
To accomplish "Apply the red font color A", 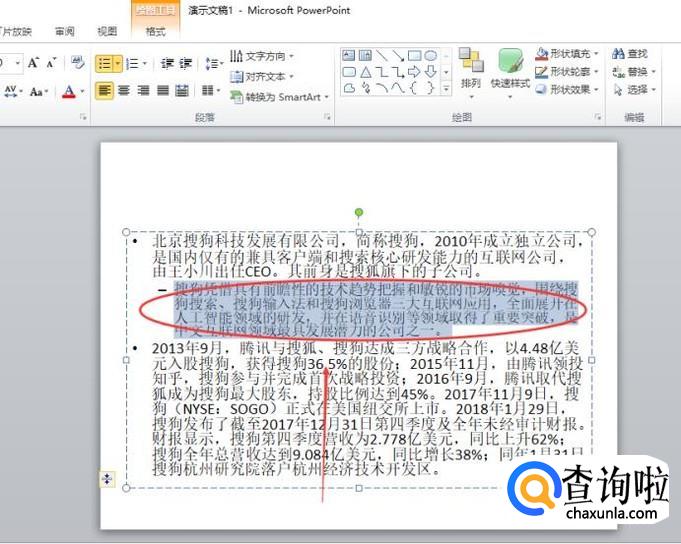I will (69, 91).
